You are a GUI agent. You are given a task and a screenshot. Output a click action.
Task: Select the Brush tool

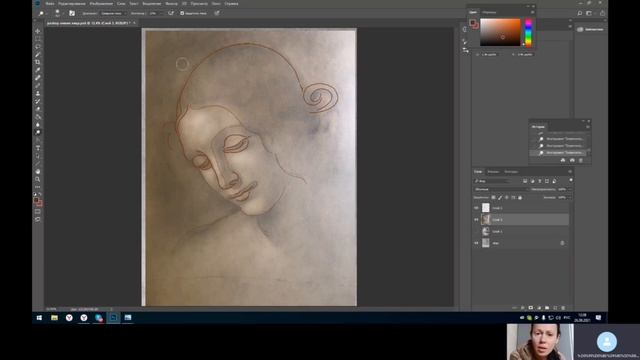click(38, 85)
